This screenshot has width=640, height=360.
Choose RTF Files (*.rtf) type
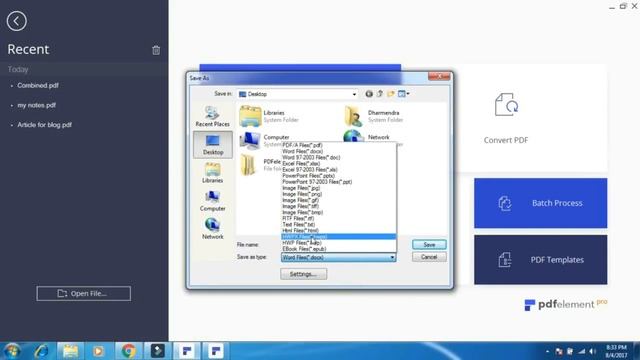coord(339,219)
